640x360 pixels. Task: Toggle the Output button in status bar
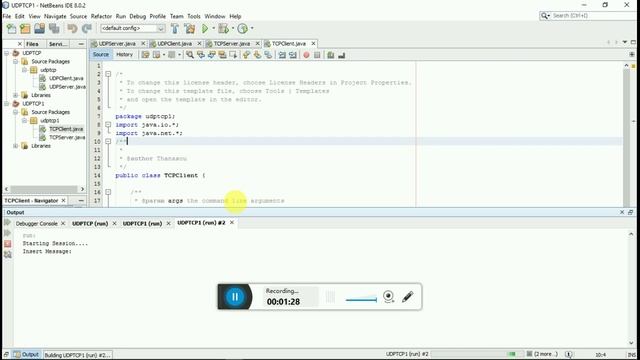click(26, 355)
